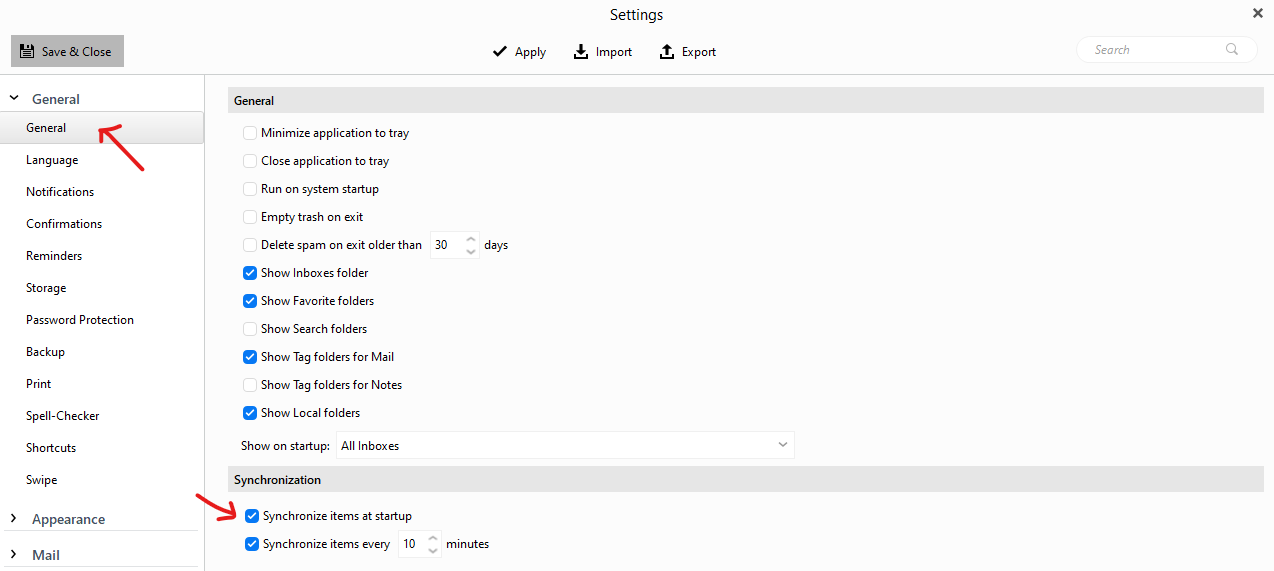This screenshot has width=1274, height=571.
Task: Close the Settings window with the X
Action: tap(1258, 13)
